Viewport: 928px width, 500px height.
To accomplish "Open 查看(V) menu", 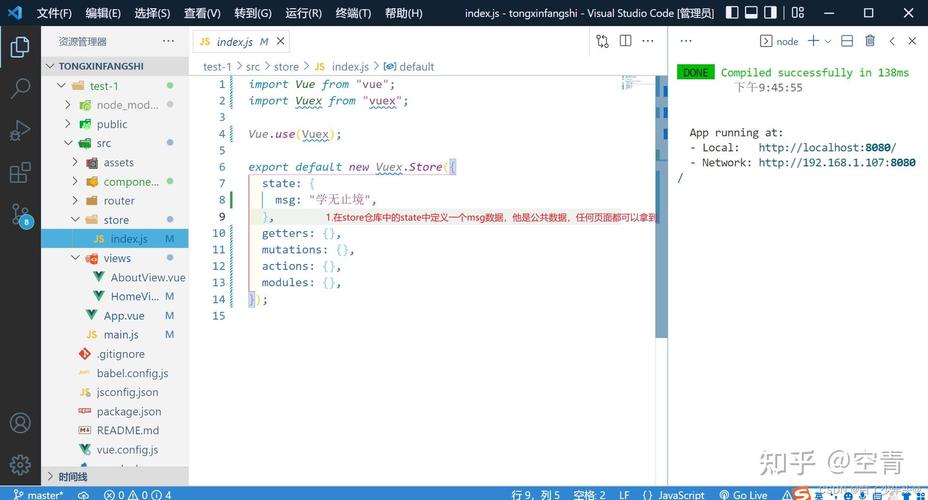I will tap(202, 12).
